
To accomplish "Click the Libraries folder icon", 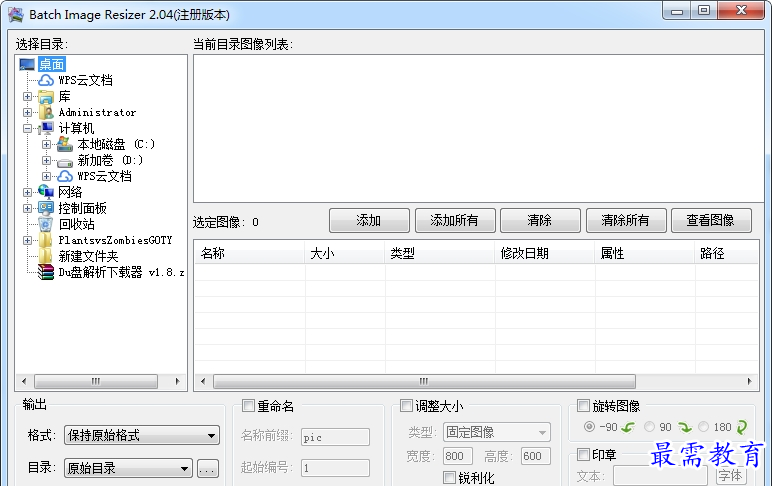I will [x=46, y=97].
